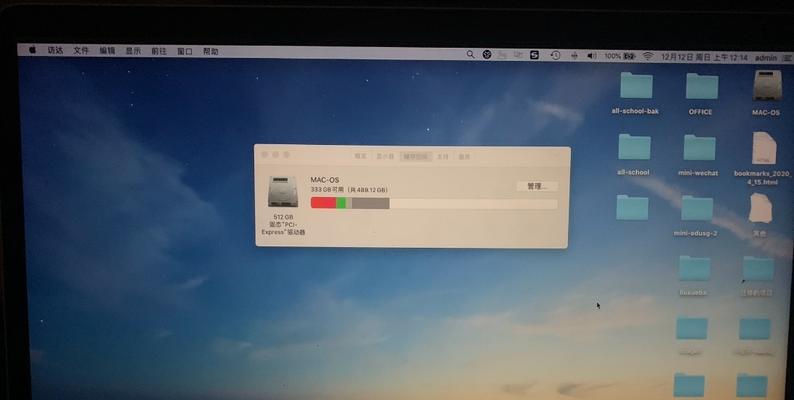Select the mini folder ending in -2
Screen dimensions: 794x400
pos(696,216)
